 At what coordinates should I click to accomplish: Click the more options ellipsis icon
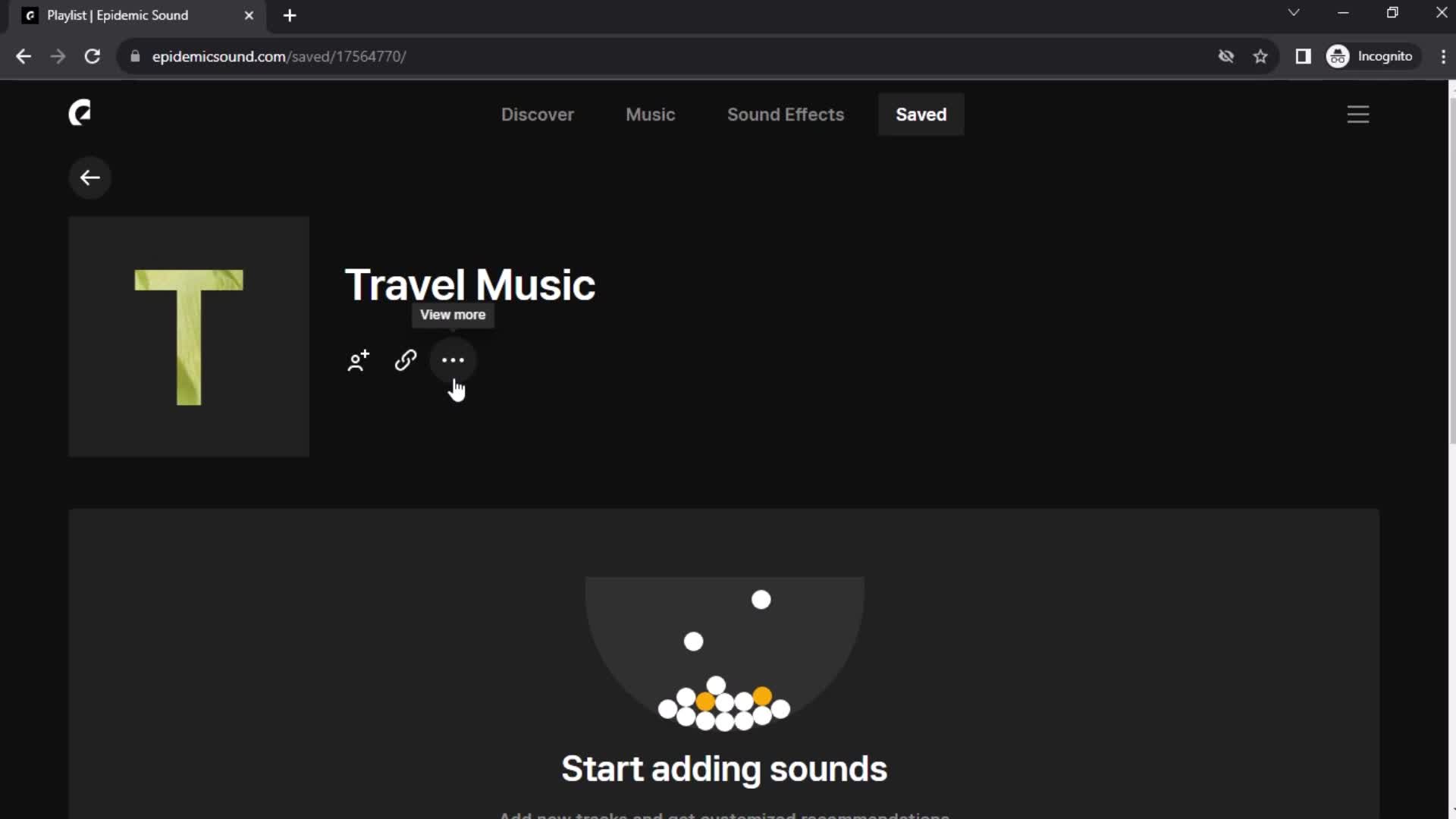[453, 360]
